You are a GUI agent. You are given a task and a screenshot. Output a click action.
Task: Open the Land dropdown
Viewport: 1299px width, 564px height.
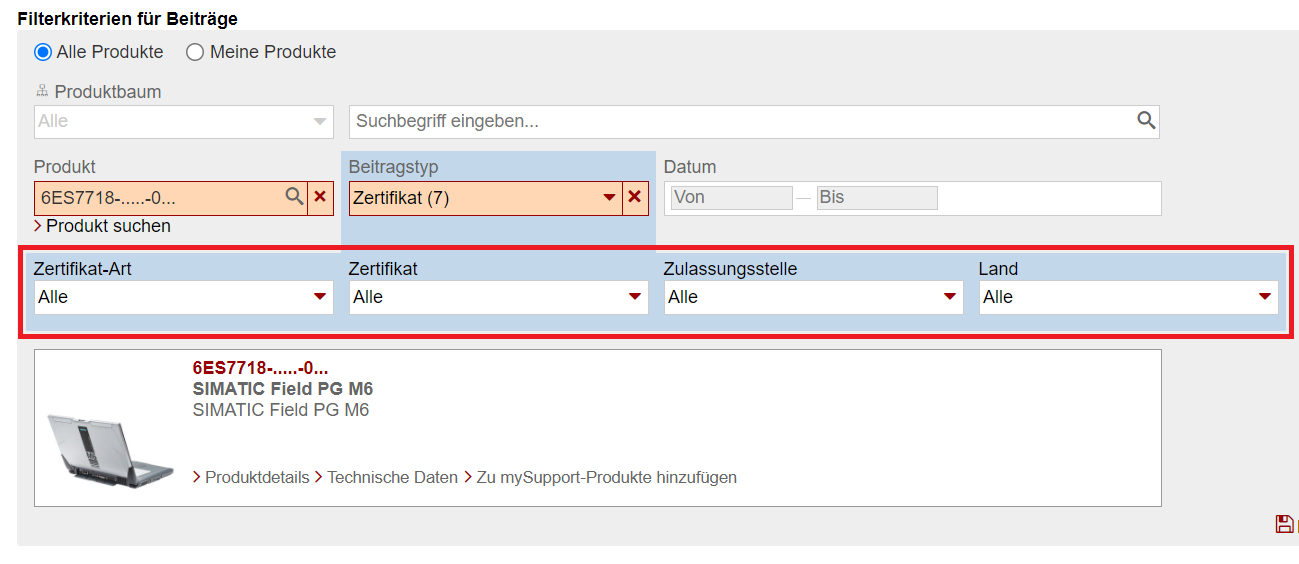1129,297
